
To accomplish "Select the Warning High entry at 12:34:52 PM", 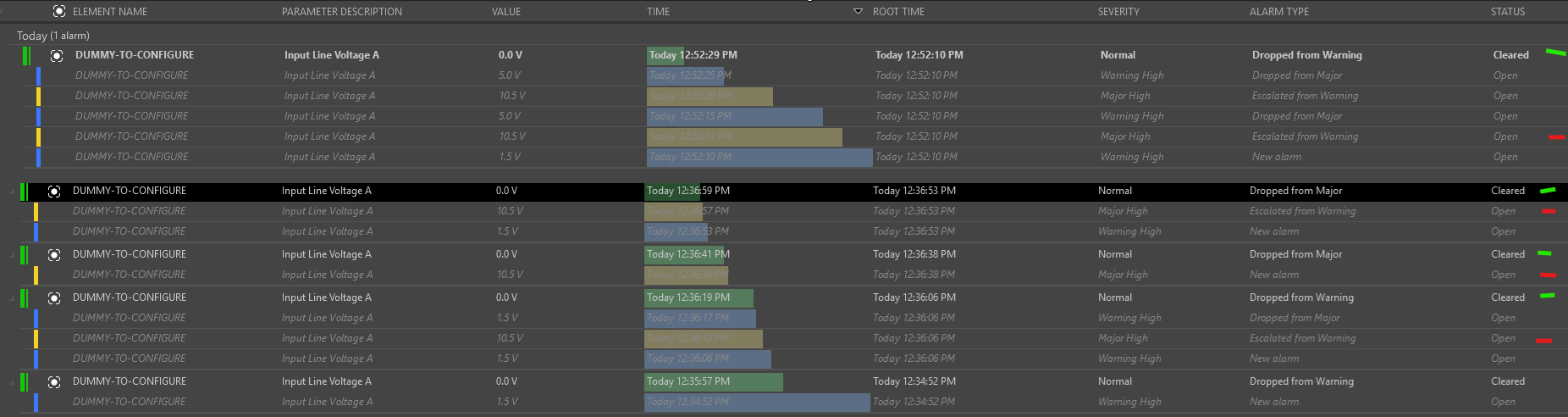I will pos(1129,402).
